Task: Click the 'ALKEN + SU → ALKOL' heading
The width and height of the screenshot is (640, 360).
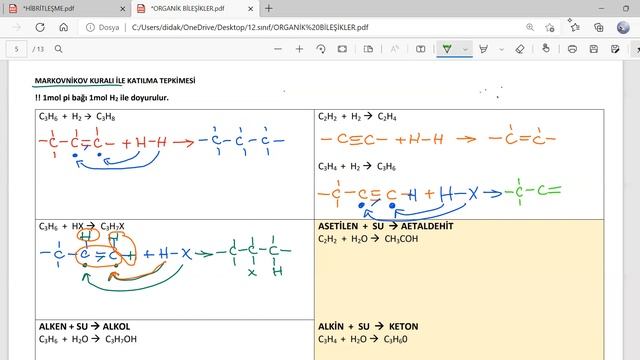Action: (84, 327)
